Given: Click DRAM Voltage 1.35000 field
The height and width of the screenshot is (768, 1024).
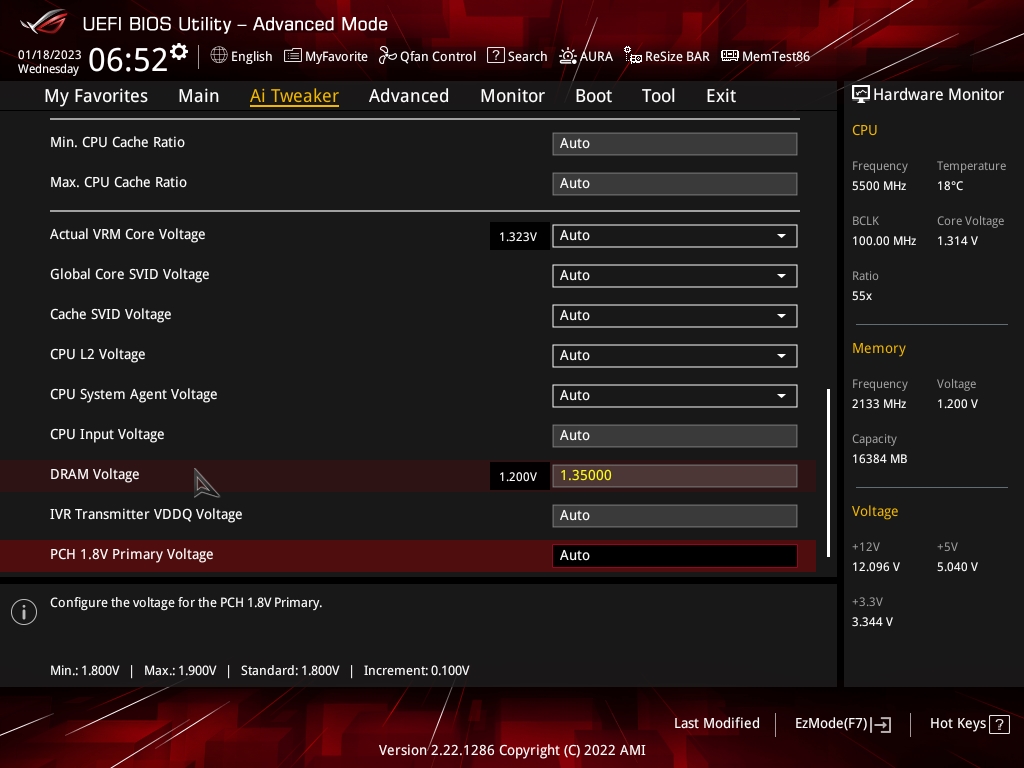Looking at the screenshot, I should coord(675,475).
